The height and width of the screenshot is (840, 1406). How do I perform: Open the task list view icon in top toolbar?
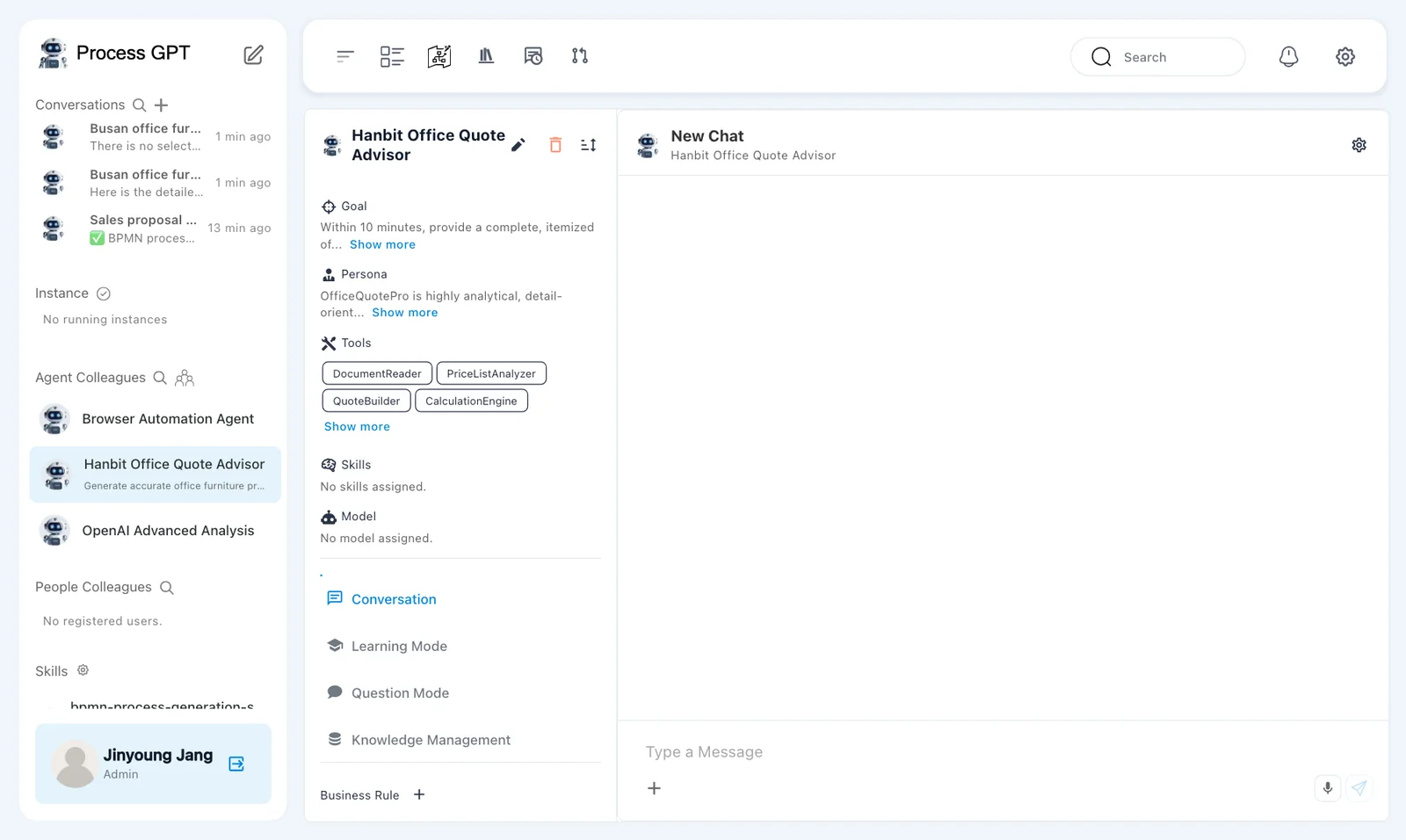pyautogui.click(x=392, y=56)
